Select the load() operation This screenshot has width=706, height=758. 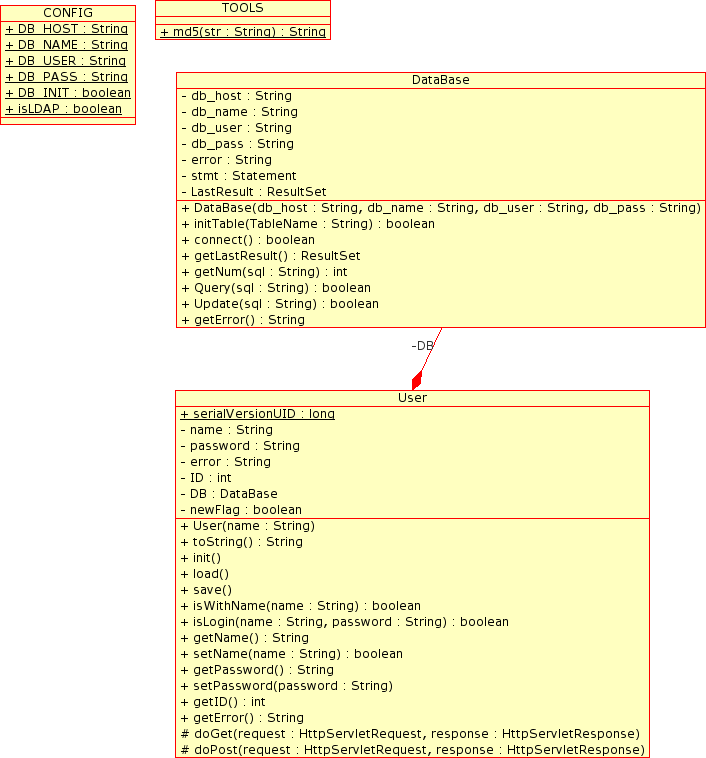coord(205,574)
